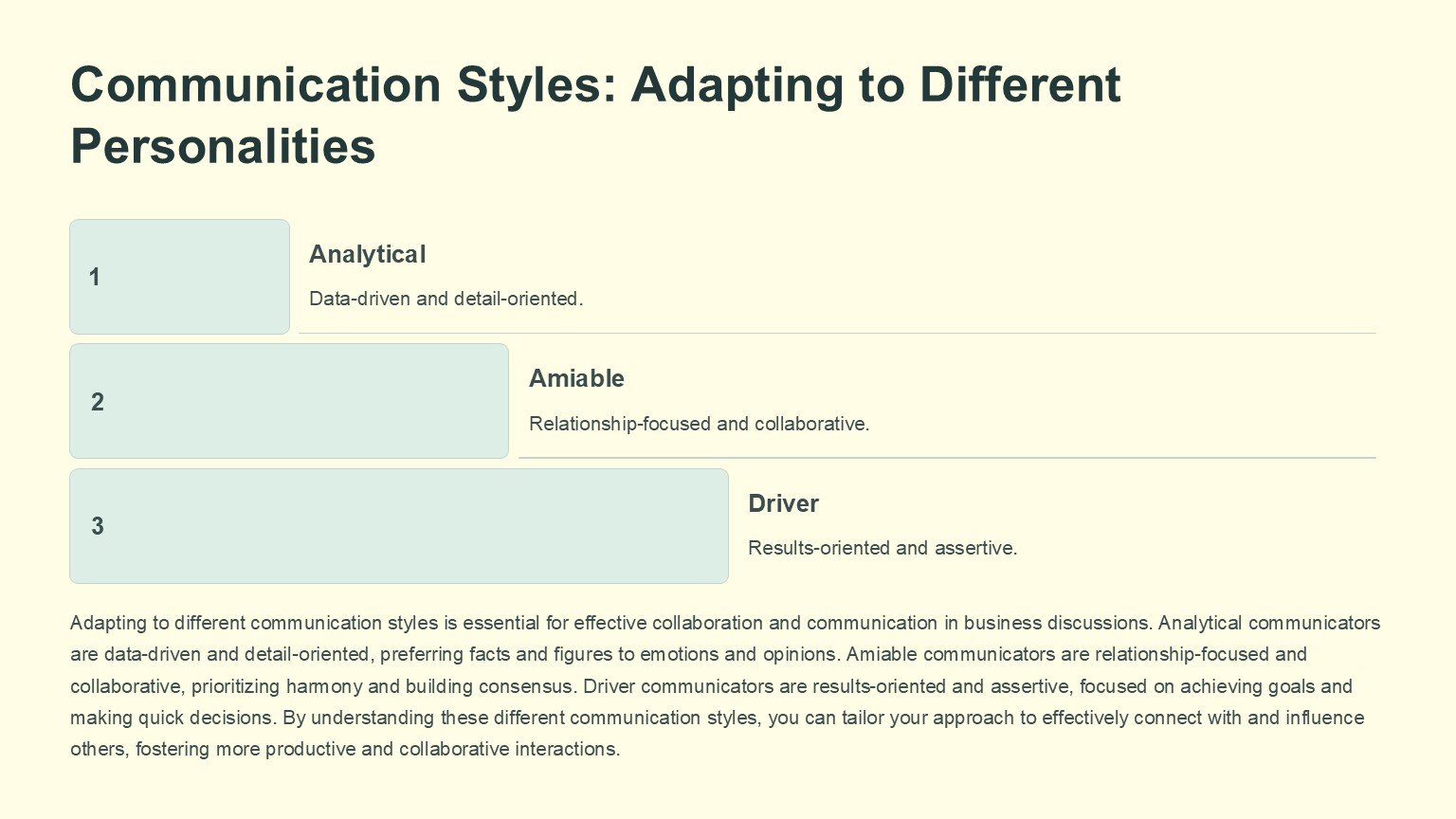Screen dimensions: 1456x819
Task: Click the Driver heading
Action: (x=783, y=503)
